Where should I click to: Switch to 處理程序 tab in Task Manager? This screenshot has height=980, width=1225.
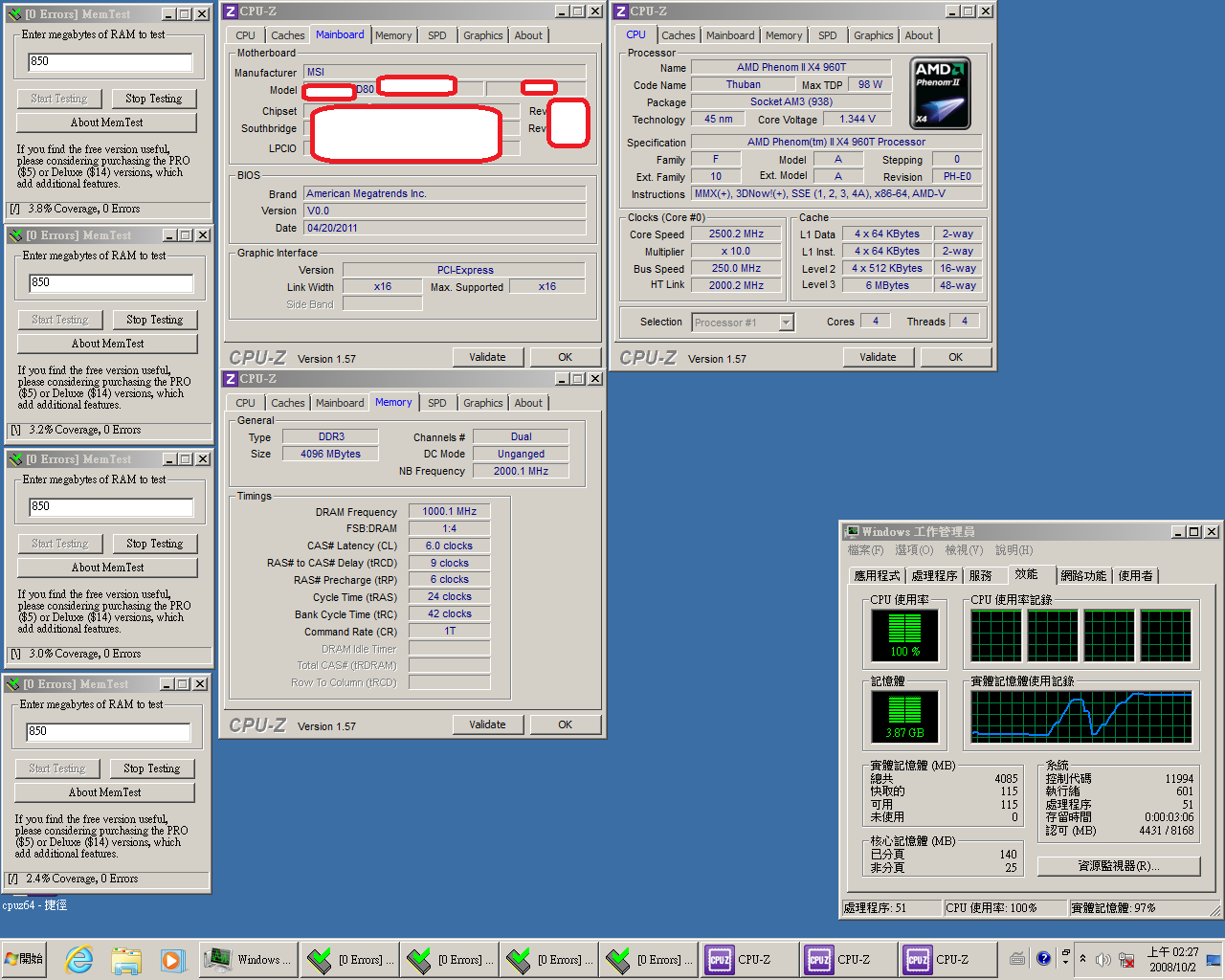(934, 575)
